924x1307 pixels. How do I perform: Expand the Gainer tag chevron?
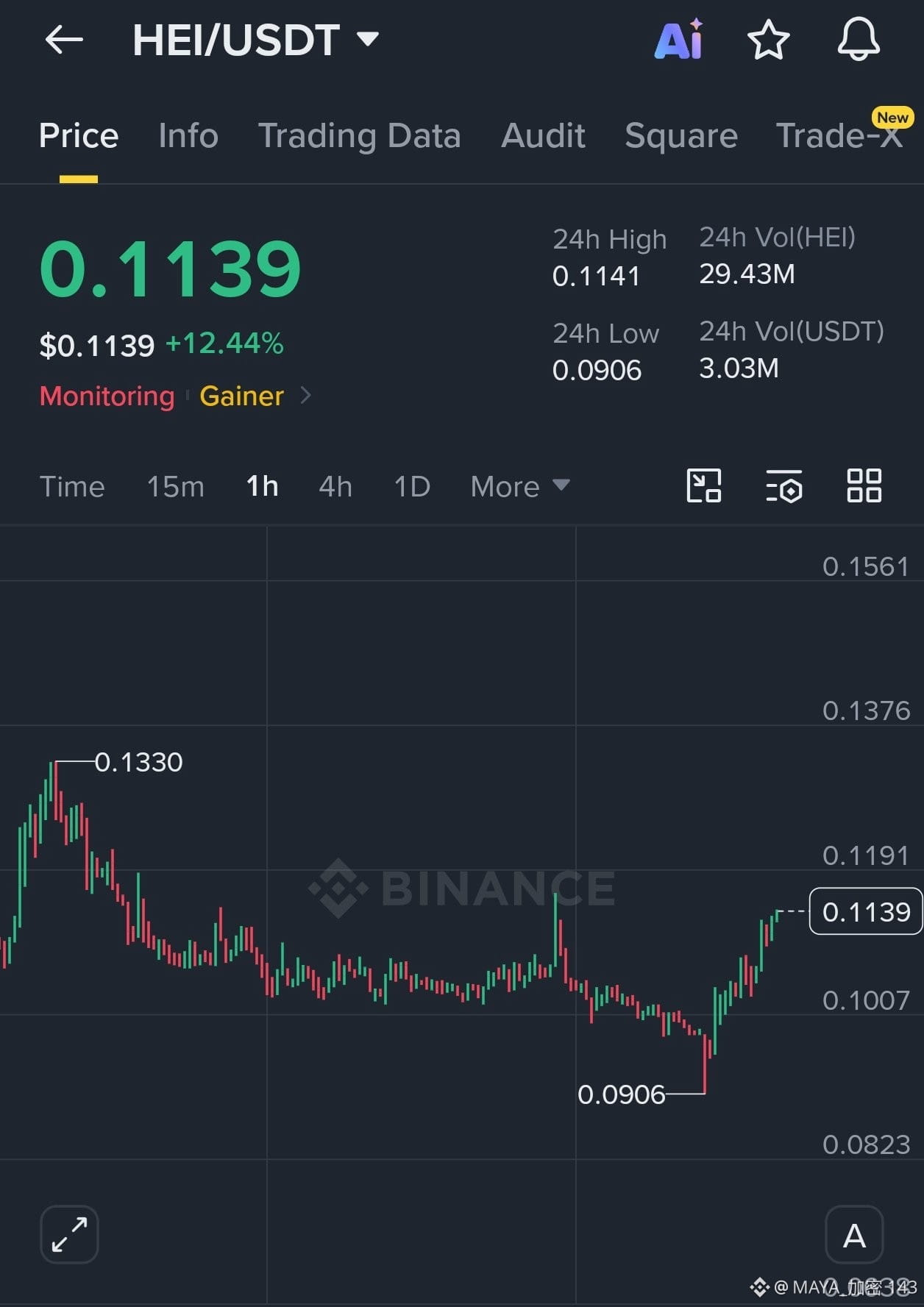[x=306, y=396]
